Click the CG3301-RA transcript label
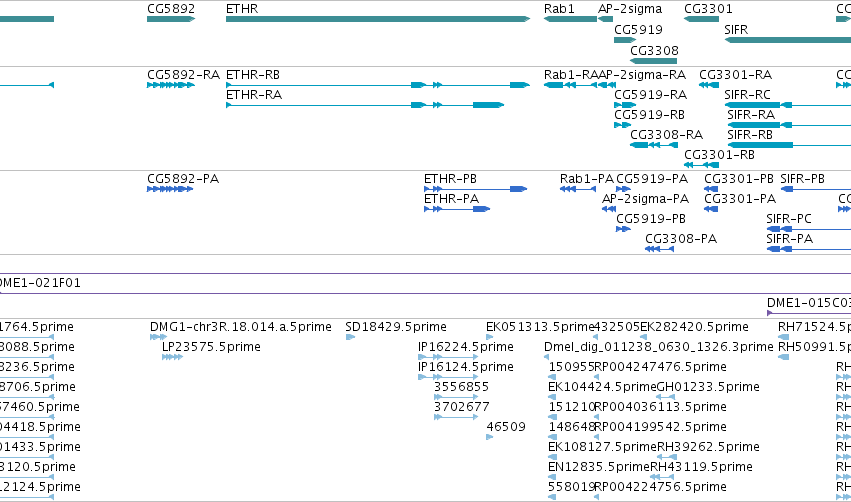Screen dimensions: 851x502 (735, 75)
